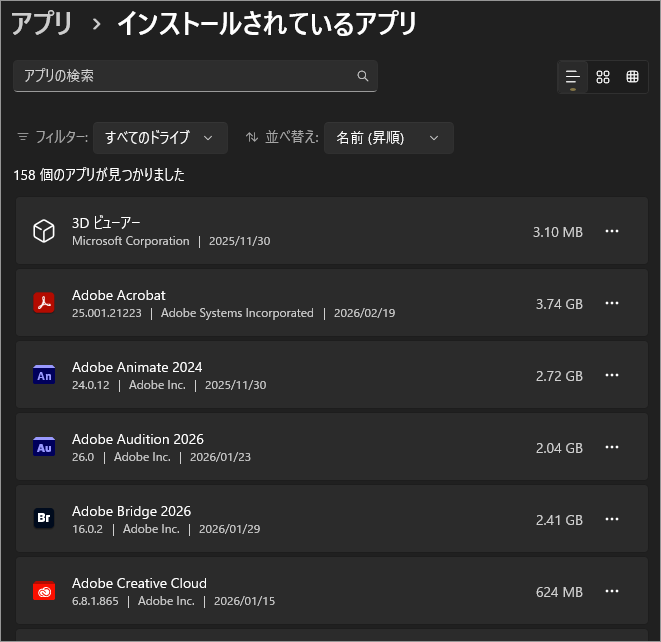Screen dimensions: 661x642
Task: Click the アプリの検索 search field
Action: [185, 76]
